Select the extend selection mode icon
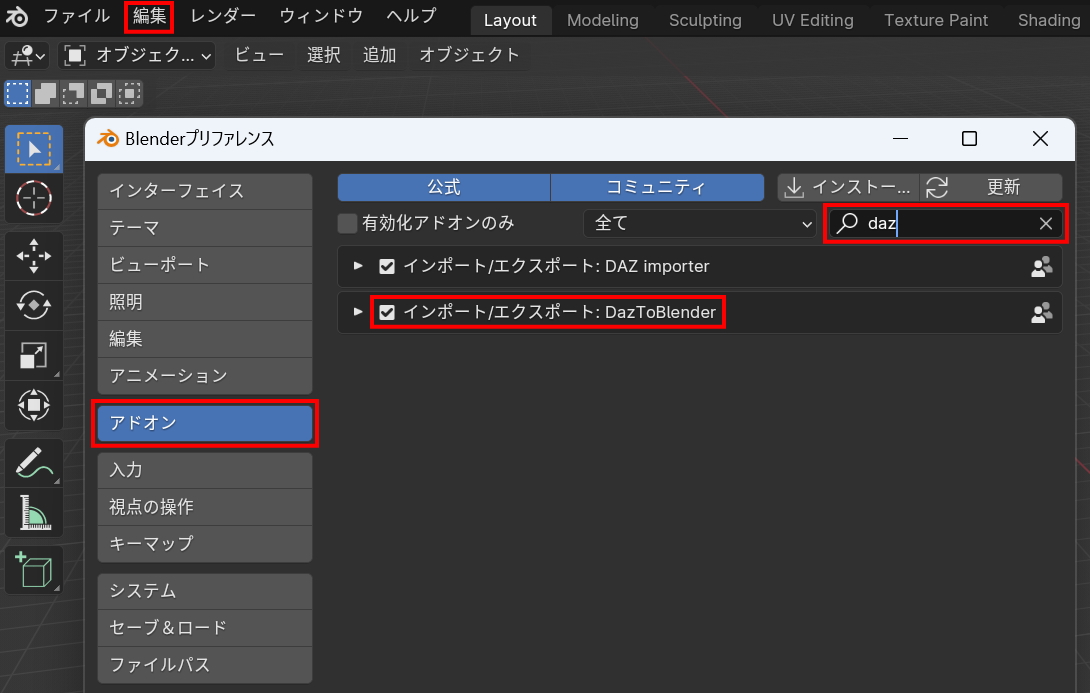The height and width of the screenshot is (693, 1090). click(x=45, y=93)
